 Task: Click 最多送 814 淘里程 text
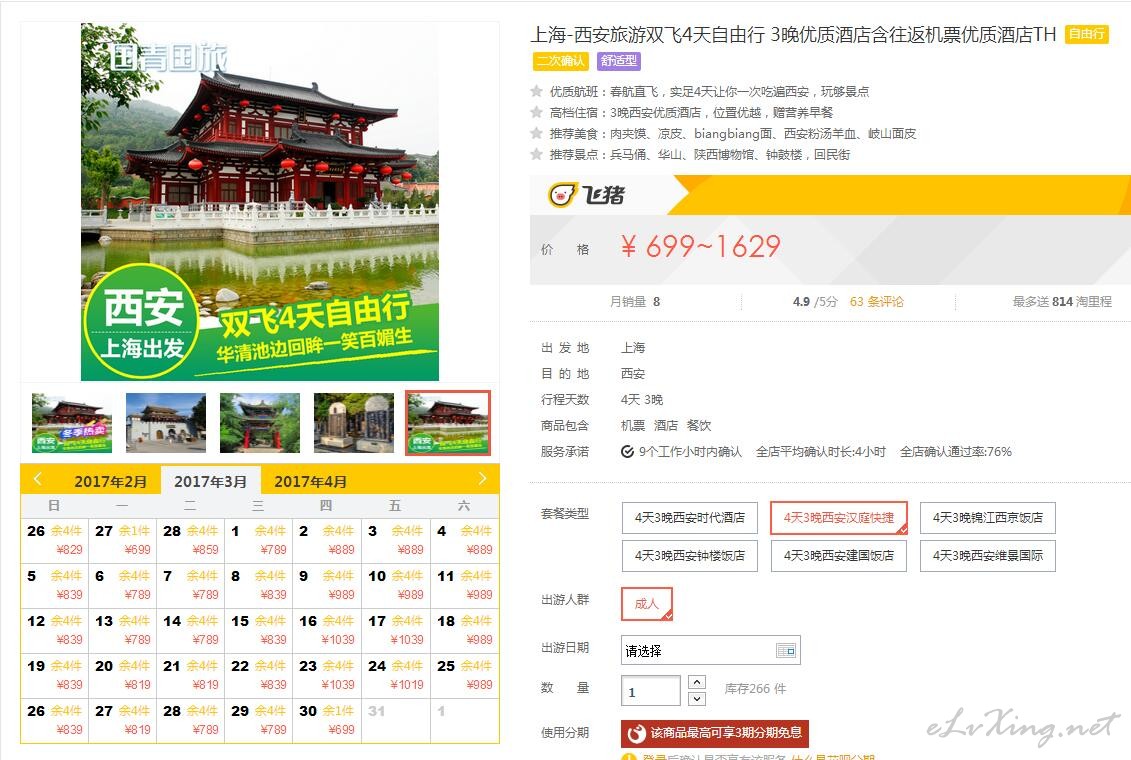click(1062, 301)
